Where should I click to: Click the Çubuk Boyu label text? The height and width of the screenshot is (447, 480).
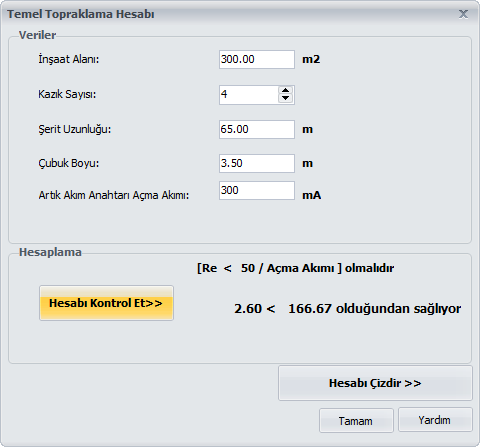click(x=69, y=163)
